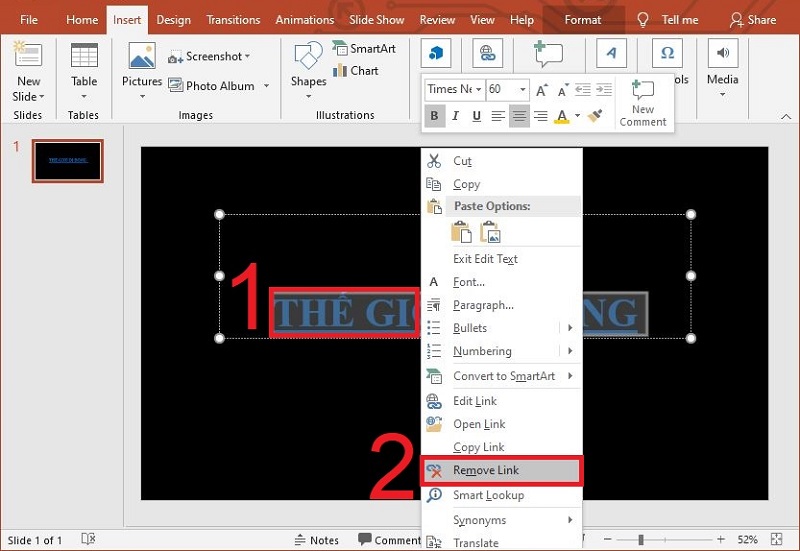Click the ribbon Comment icon
Image resolution: width=800 pixels, height=551 pixels.
click(548, 54)
